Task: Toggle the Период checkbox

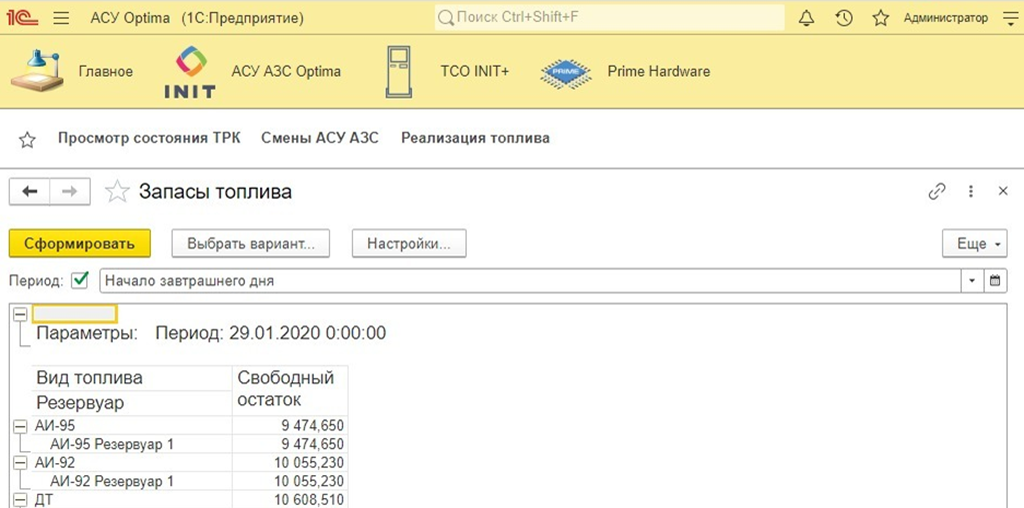Action: coord(81,281)
